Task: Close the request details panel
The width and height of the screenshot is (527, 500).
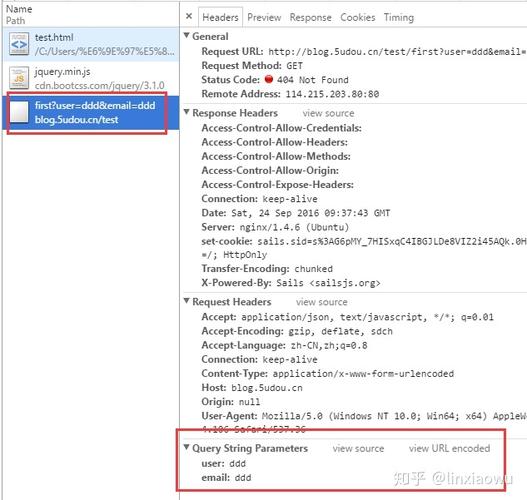Action: click(x=189, y=16)
